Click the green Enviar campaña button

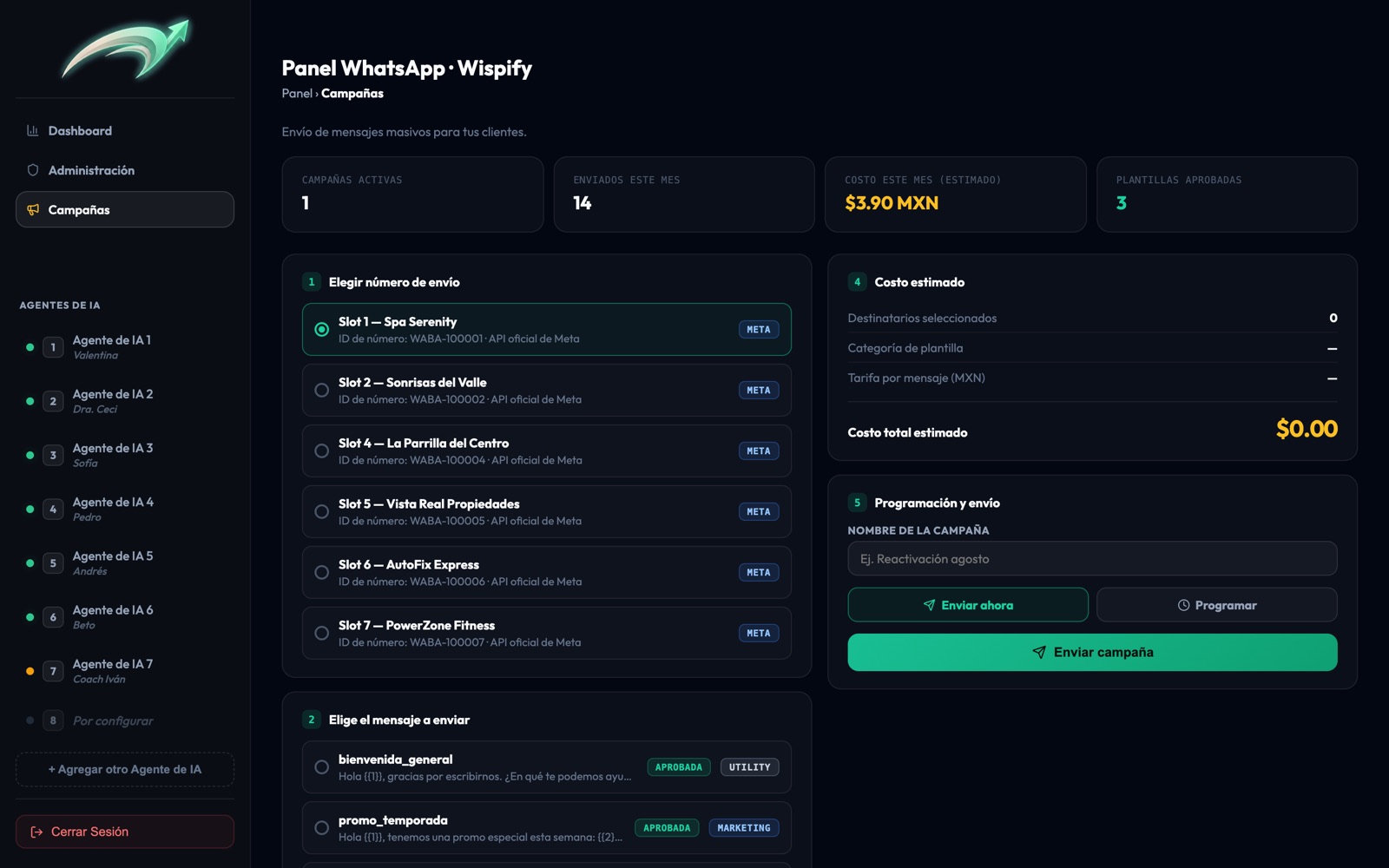(1092, 652)
